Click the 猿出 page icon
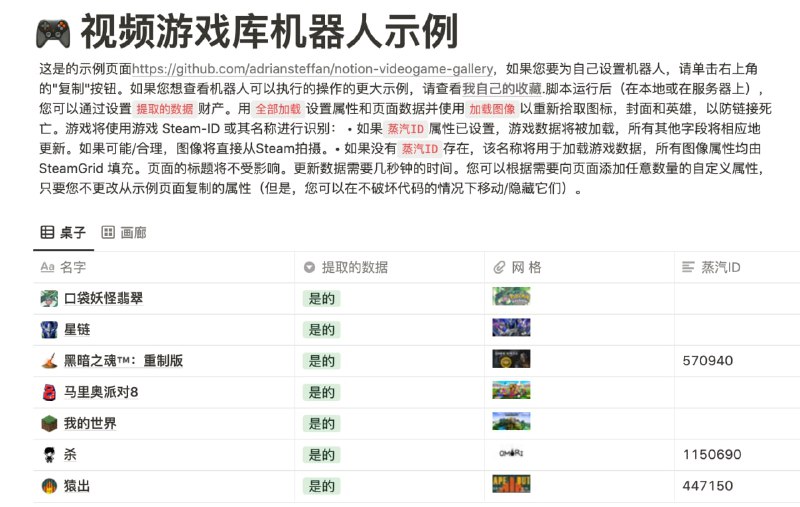Screen dimensions: 800x507 49,486
